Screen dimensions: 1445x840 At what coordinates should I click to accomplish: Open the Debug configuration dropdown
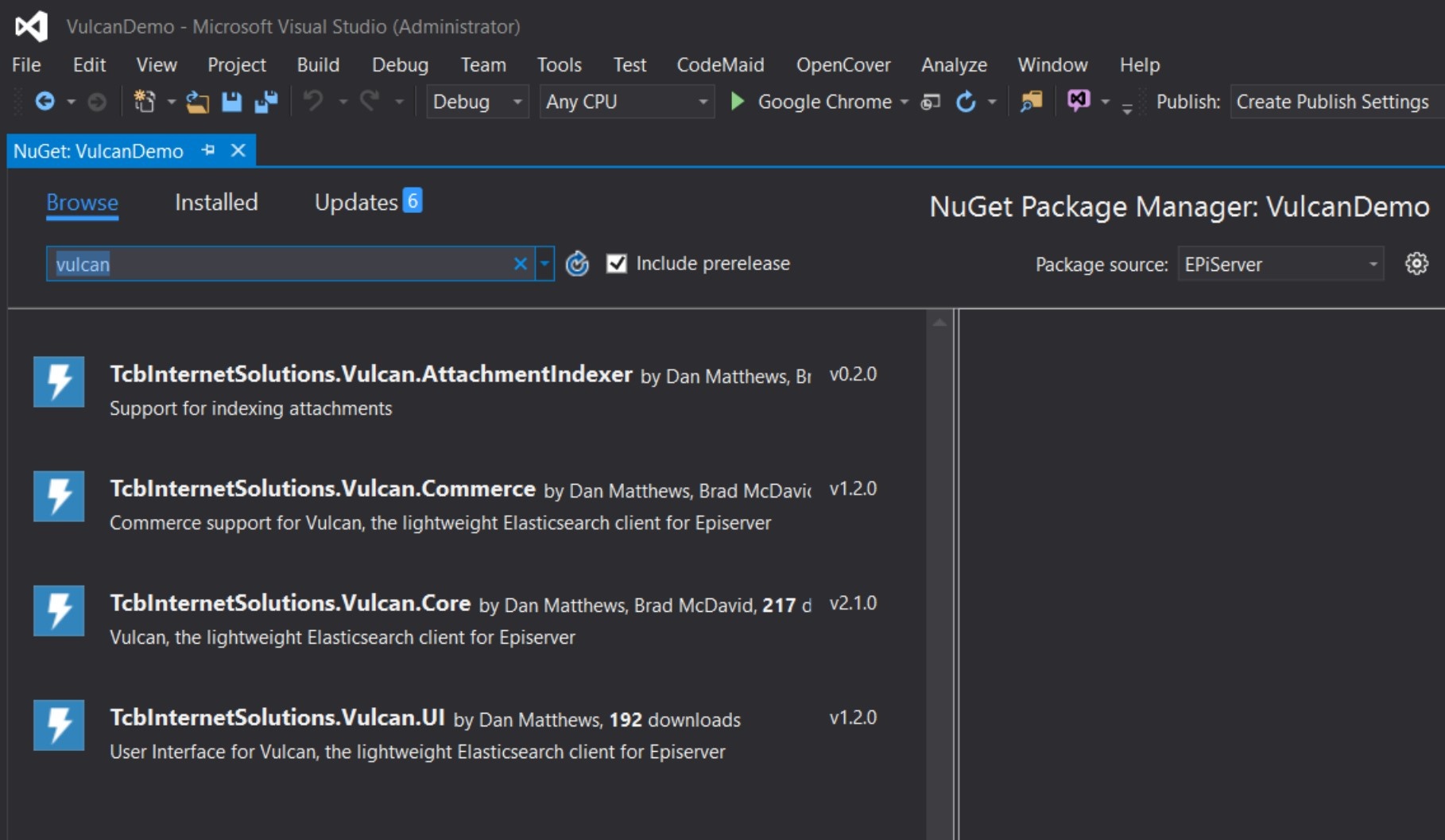coord(478,102)
